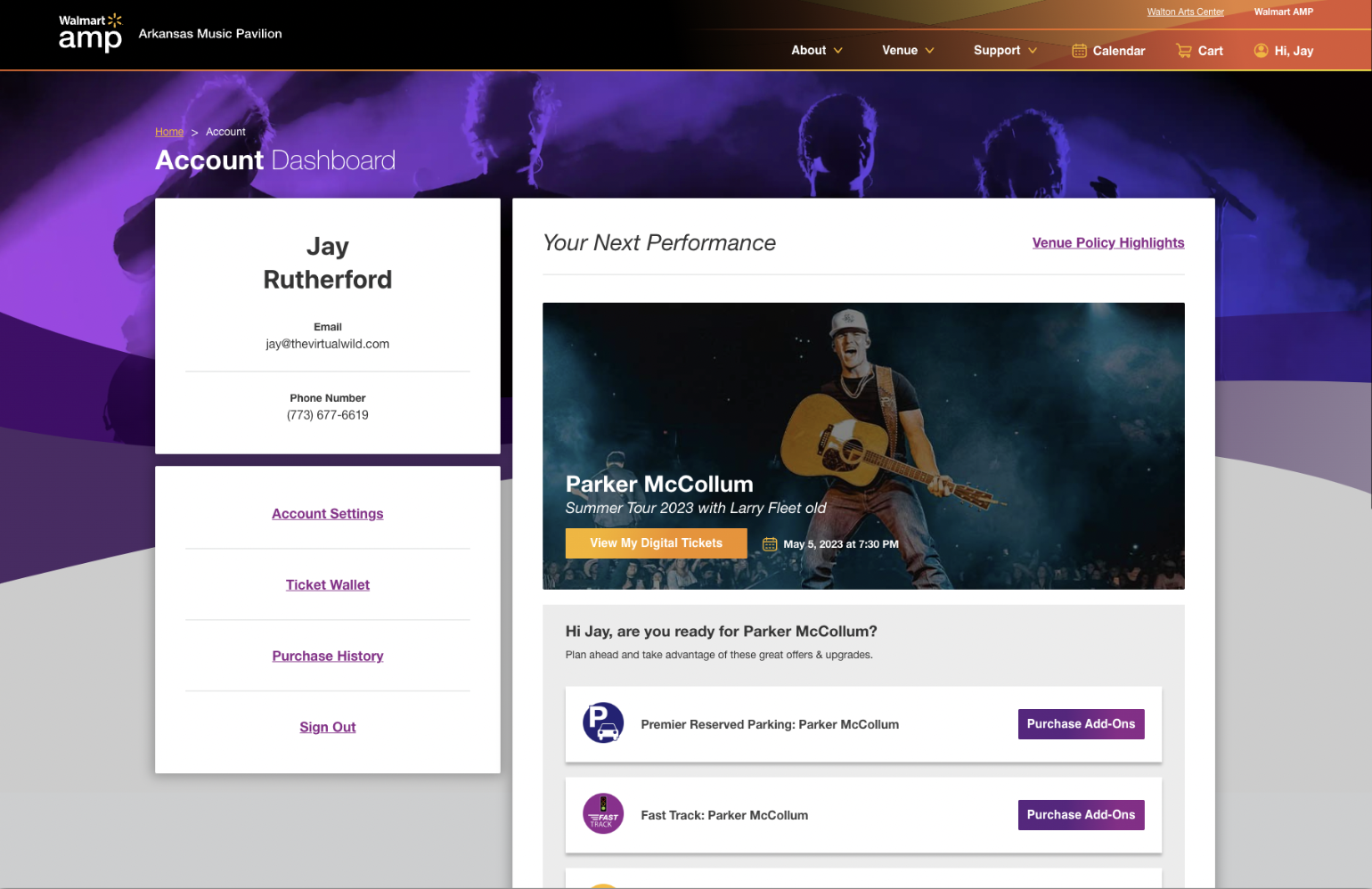This screenshot has width=1372, height=889.
Task: Click 'Summer Tour 2023 with Larry Fleet old' subtitle
Action: pos(696,508)
